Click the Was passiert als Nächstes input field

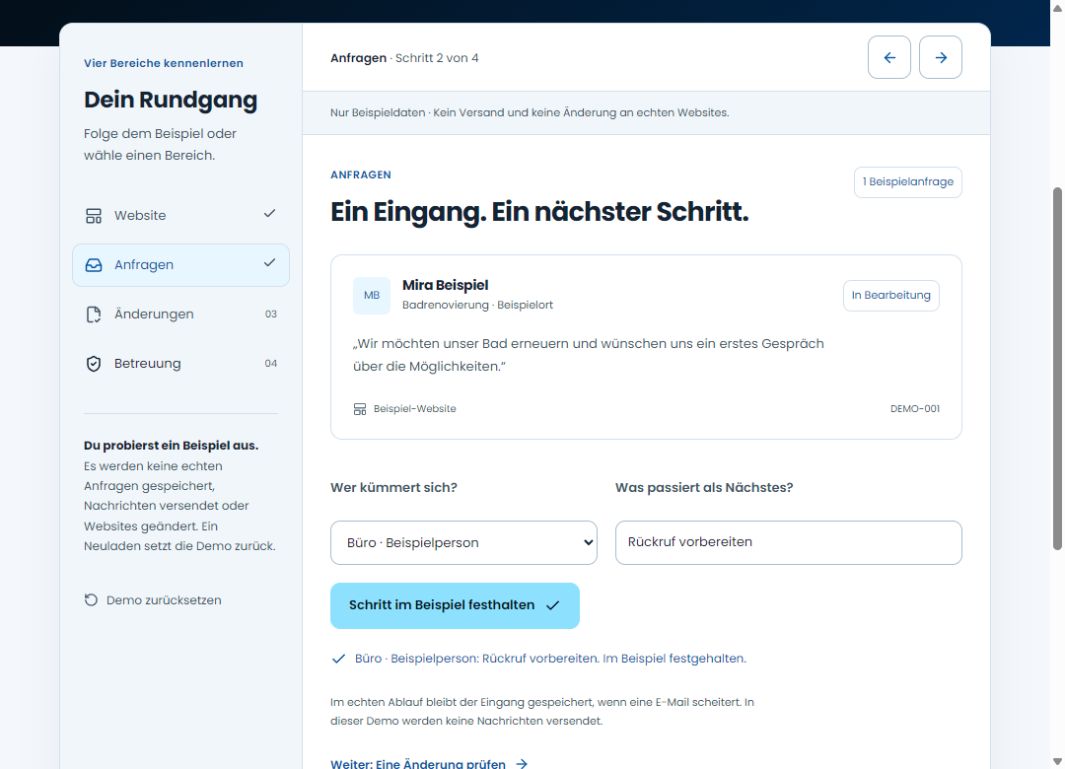pos(789,543)
